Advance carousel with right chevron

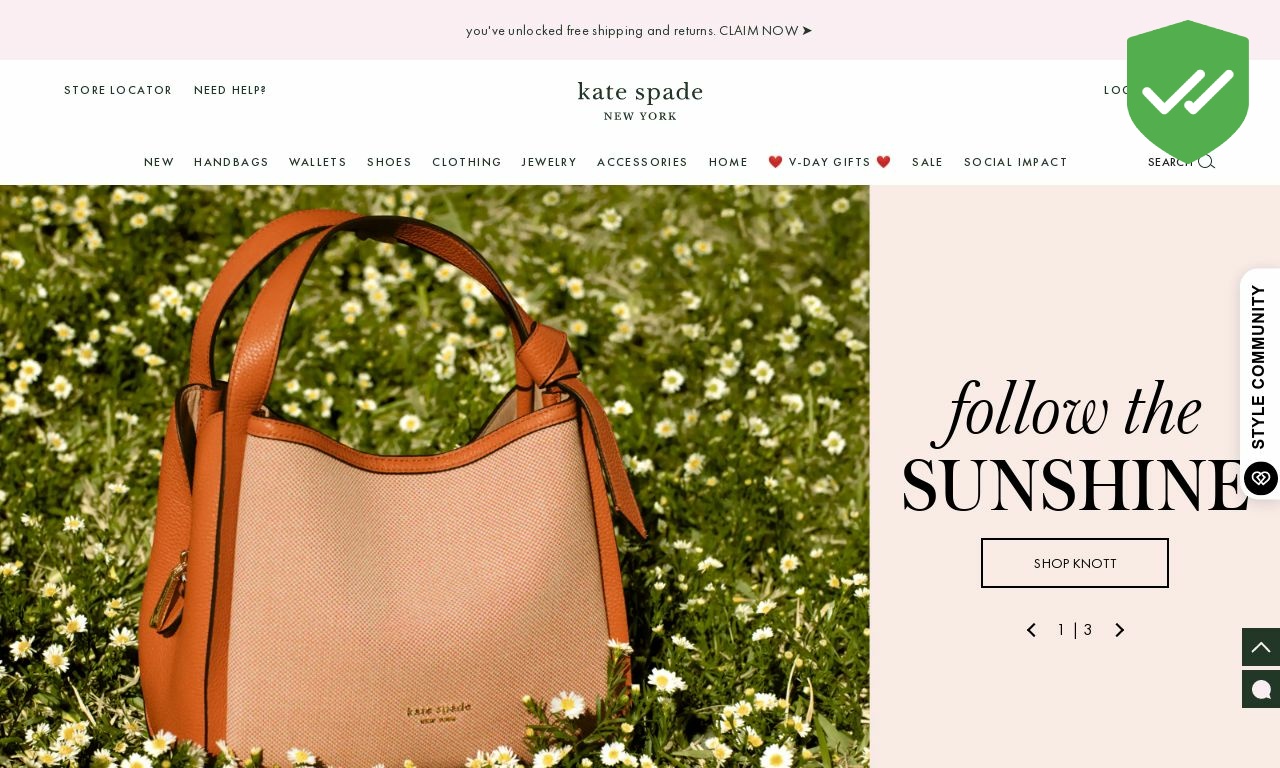tap(1119, 630)
